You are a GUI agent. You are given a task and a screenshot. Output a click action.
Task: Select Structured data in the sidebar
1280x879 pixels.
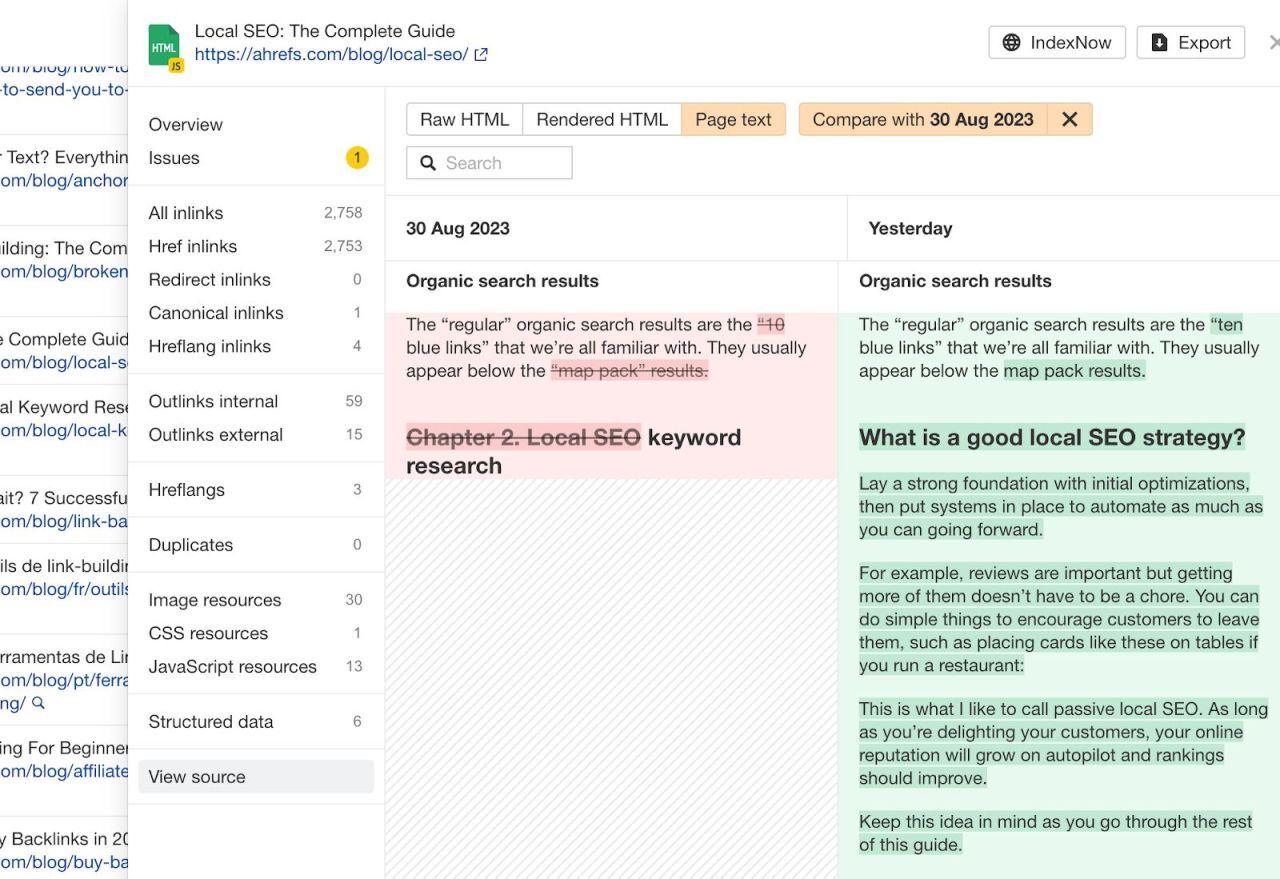point(210,721)
